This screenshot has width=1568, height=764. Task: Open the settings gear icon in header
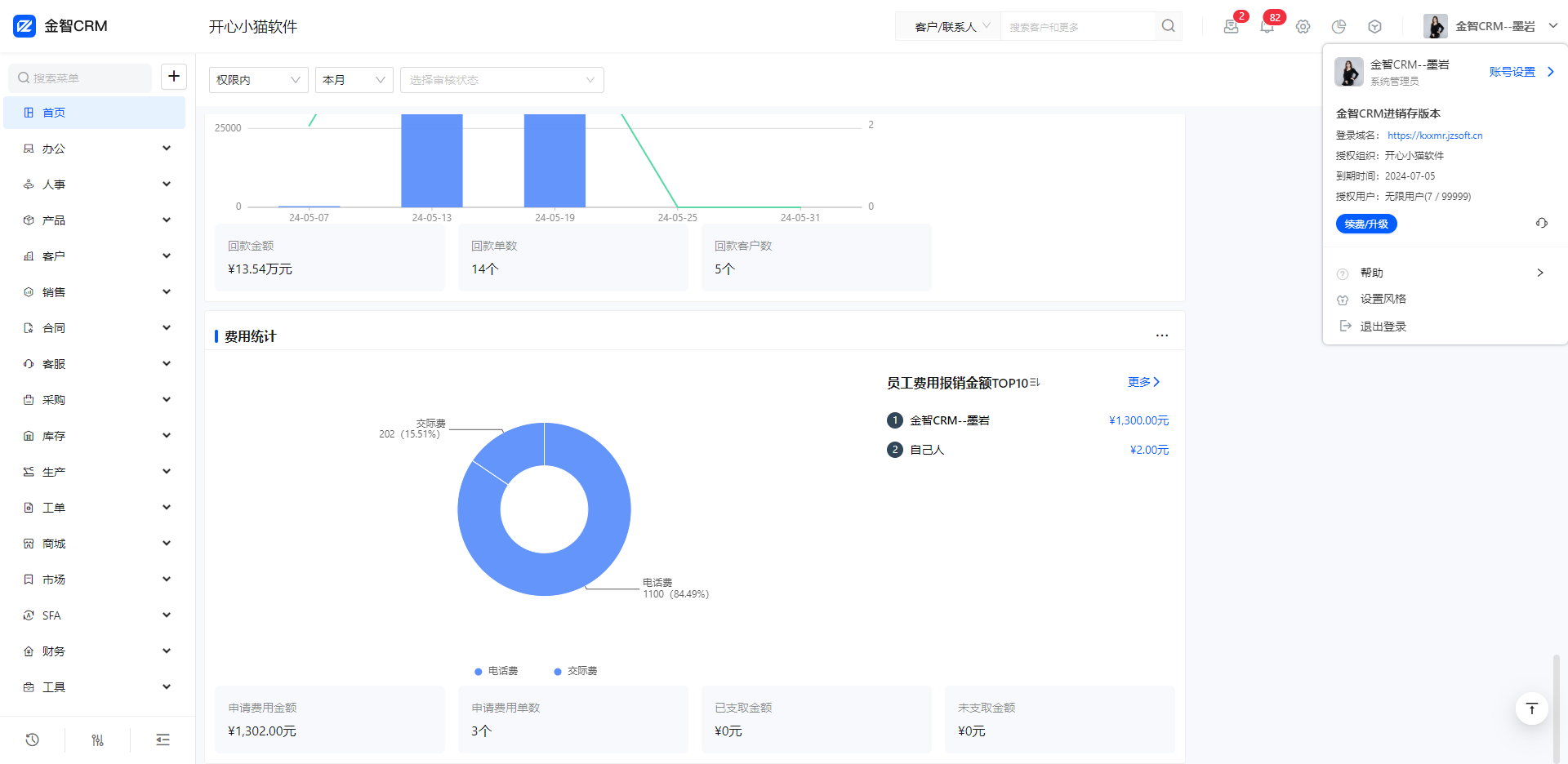click(x=1303, y=26)
